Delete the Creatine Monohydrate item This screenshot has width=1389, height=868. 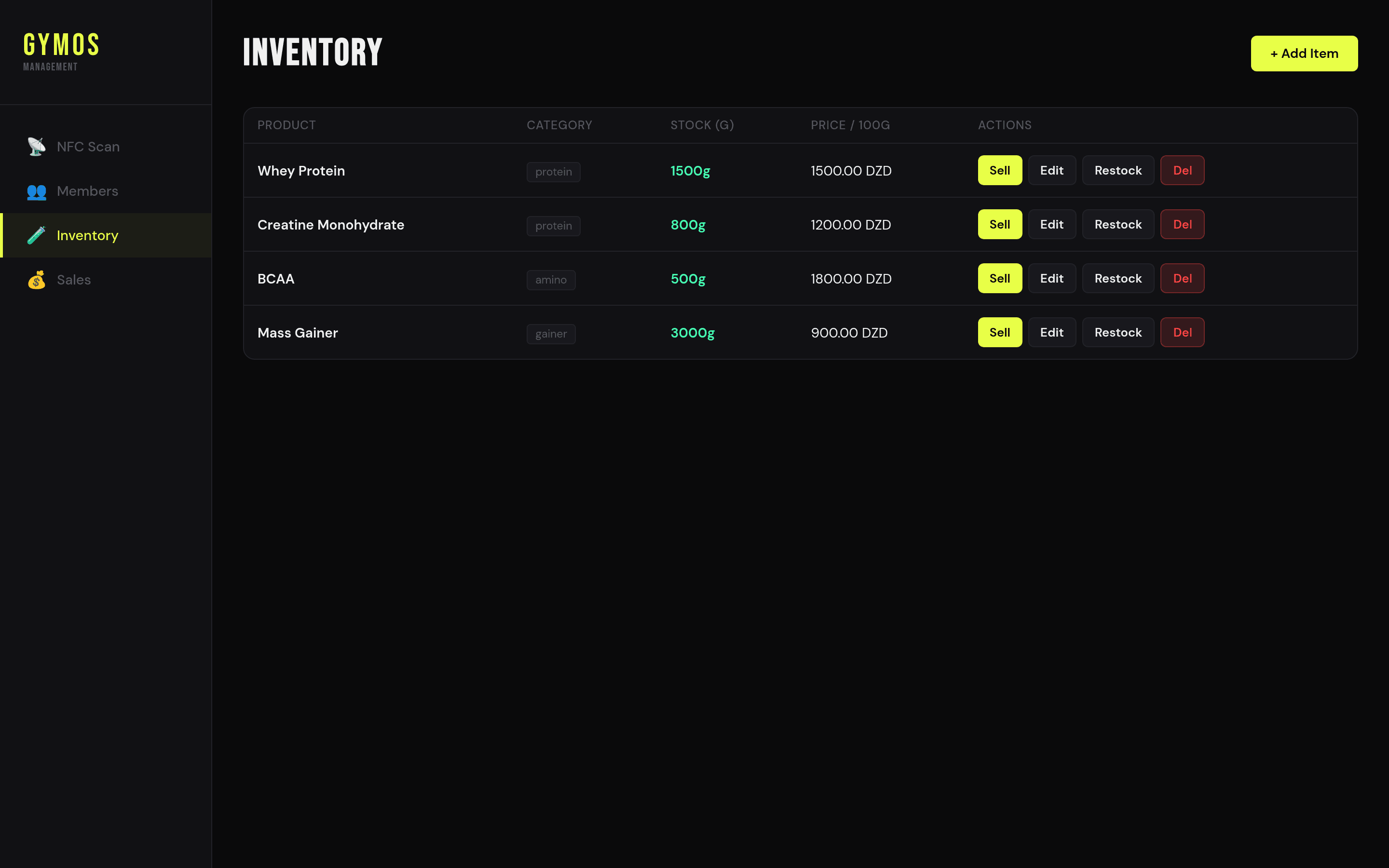(1183, 224)
